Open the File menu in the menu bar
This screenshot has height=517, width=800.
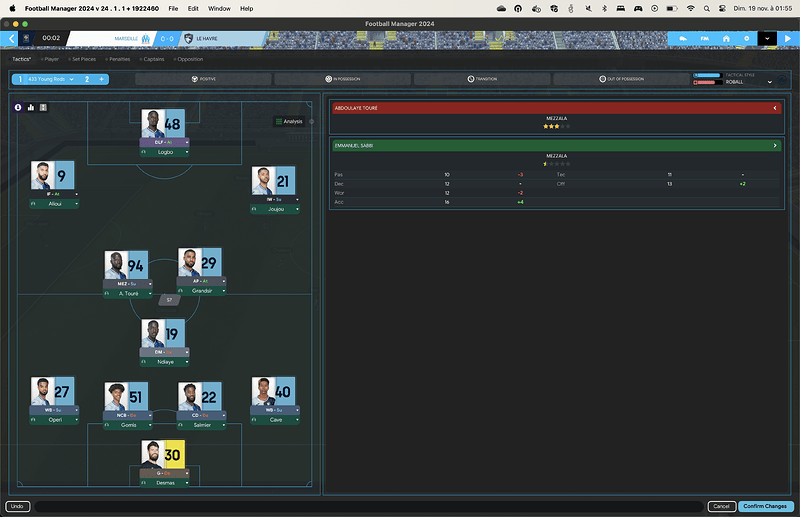(x=173, y=9)
